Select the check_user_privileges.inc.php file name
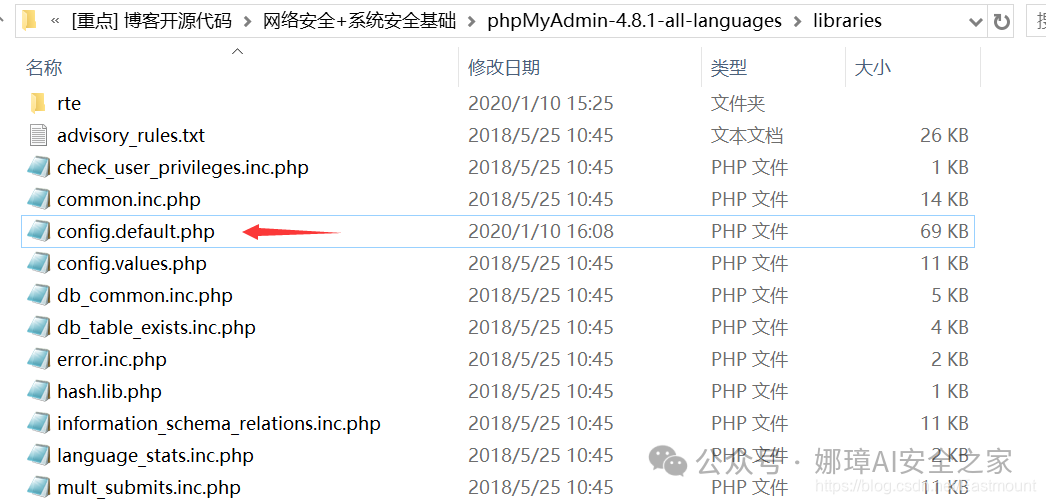This screenshot has height=504, width=1046. [183, 167]
